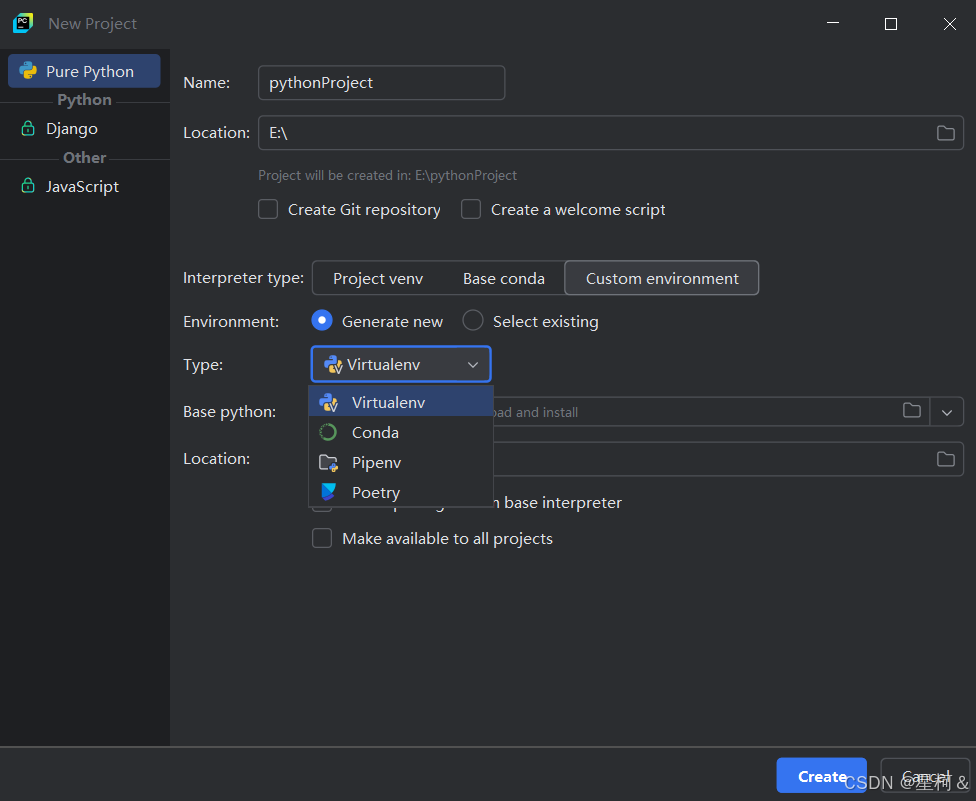Switch interpreter type to Project venv
Screen dimensions: 976x801
378,278
